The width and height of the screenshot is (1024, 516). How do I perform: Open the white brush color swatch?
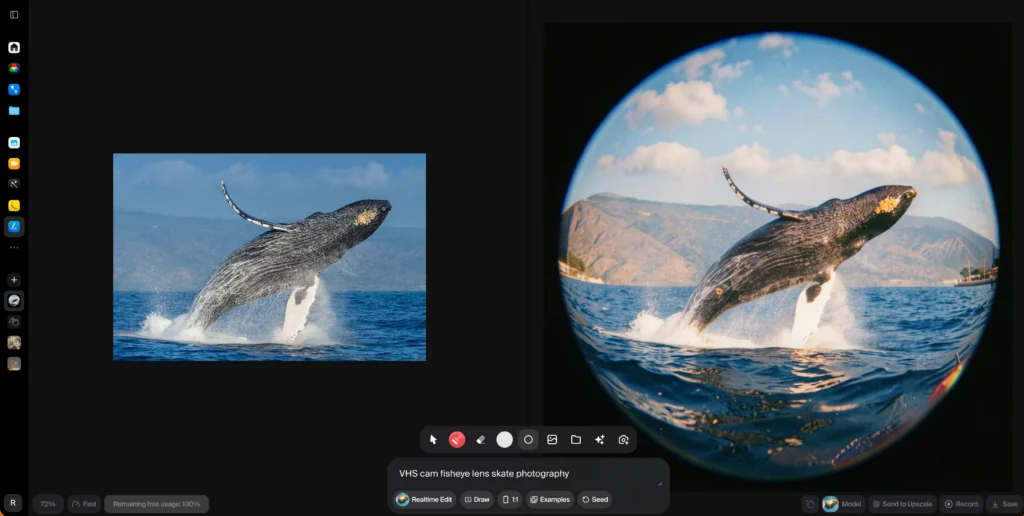click(504, 440)
